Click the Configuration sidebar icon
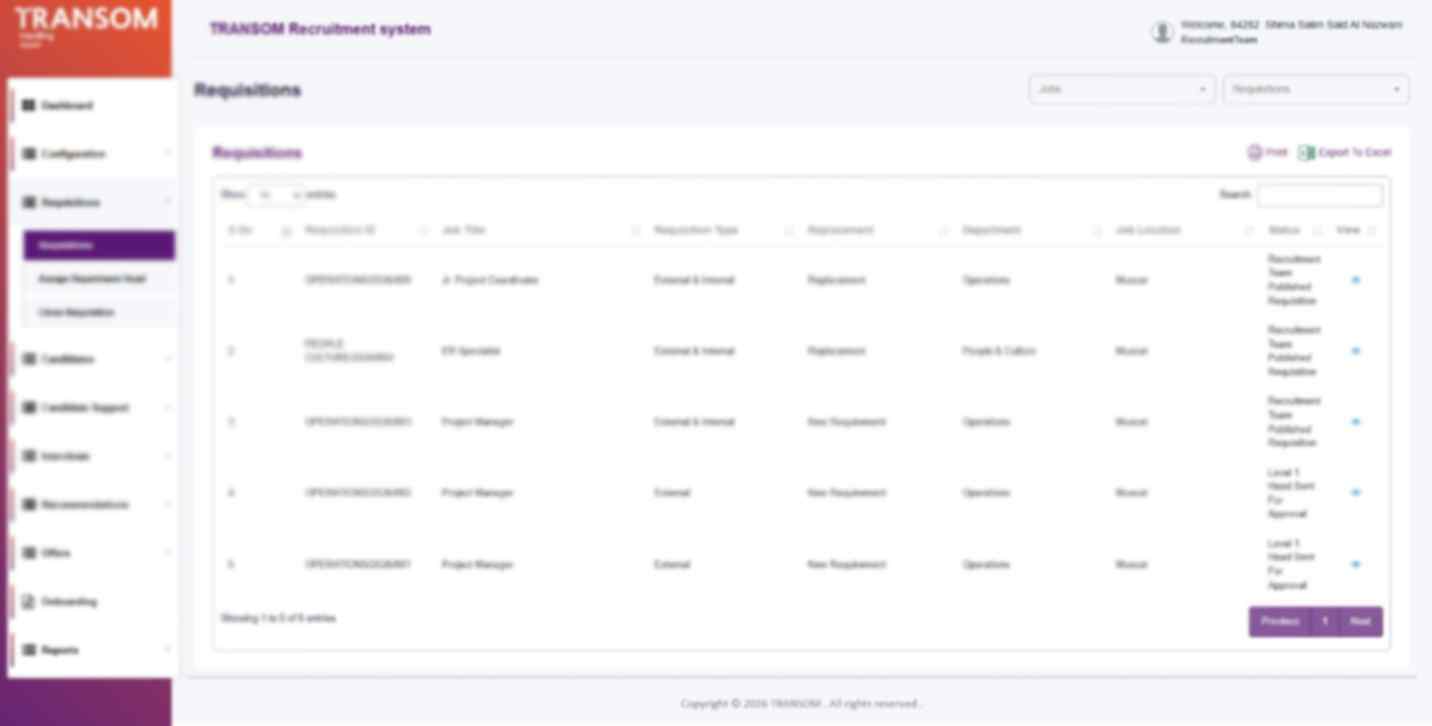 [29, 154]
